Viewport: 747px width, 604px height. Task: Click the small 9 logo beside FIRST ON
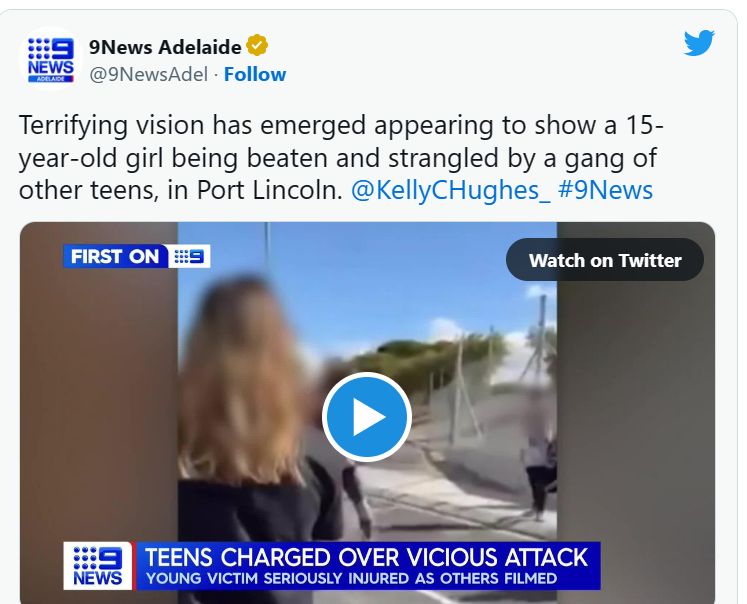tap(189, 256)
